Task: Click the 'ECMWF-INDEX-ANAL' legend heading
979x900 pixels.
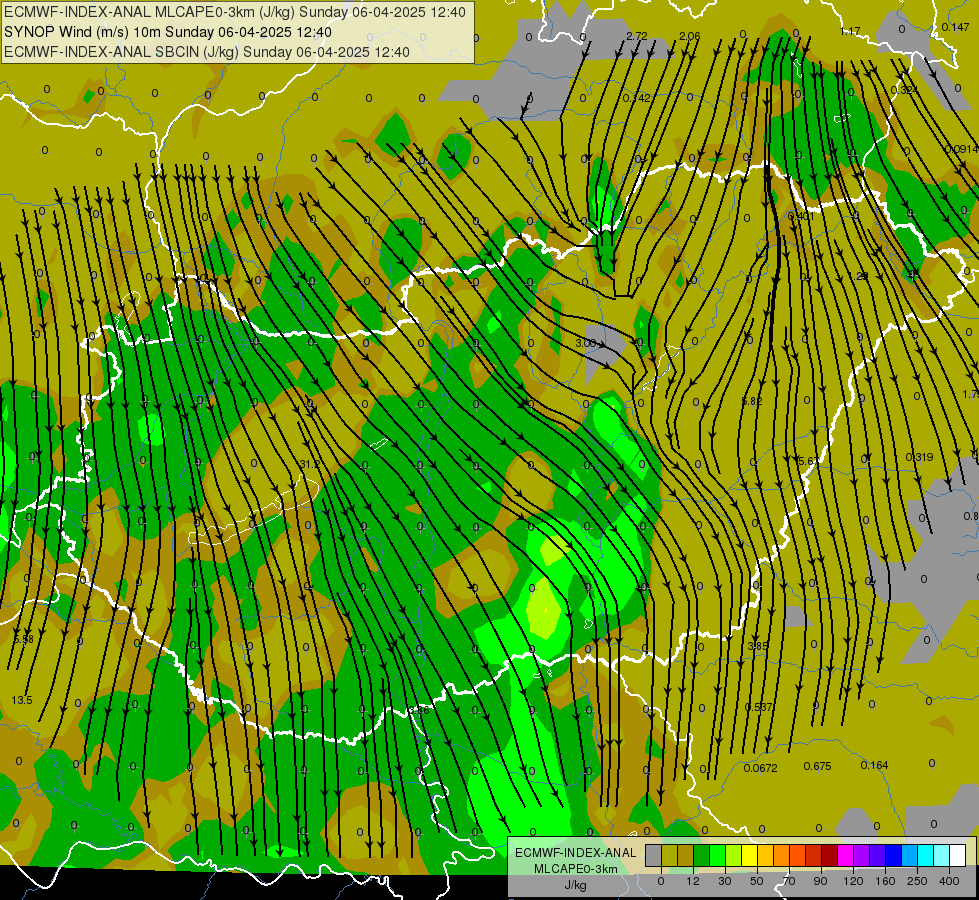Action: click(x=575, y=853)
